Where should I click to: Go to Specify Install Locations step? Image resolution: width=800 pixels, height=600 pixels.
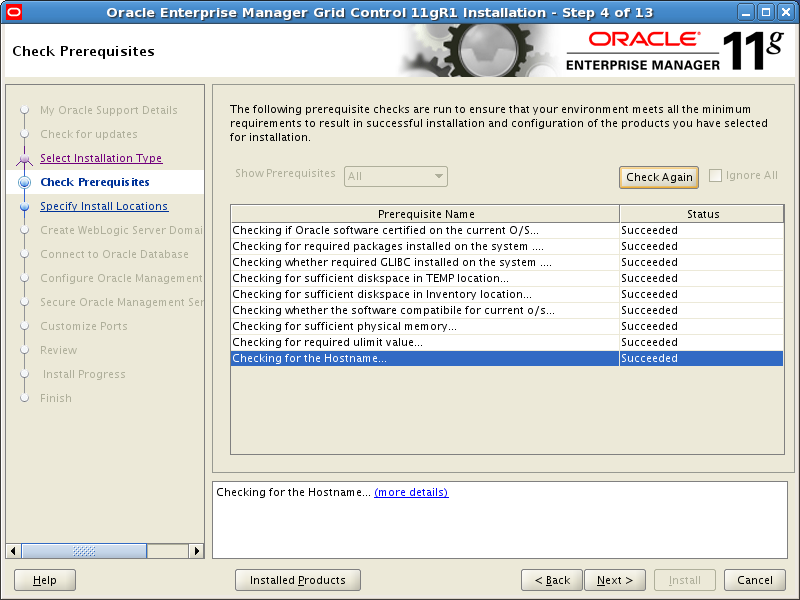(x=104, y=206)
